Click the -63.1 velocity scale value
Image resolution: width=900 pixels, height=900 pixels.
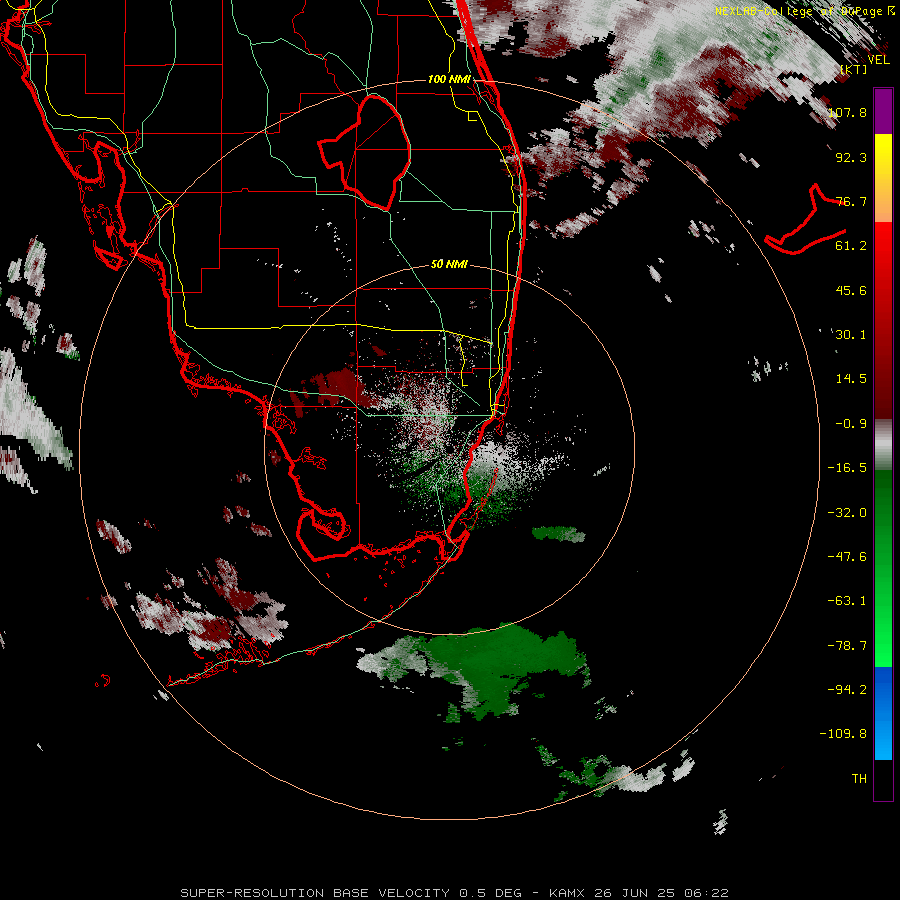847,601
